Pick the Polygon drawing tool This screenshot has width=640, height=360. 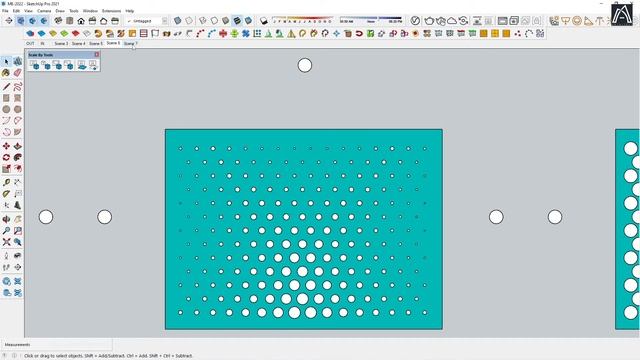[x=18, y=109]
